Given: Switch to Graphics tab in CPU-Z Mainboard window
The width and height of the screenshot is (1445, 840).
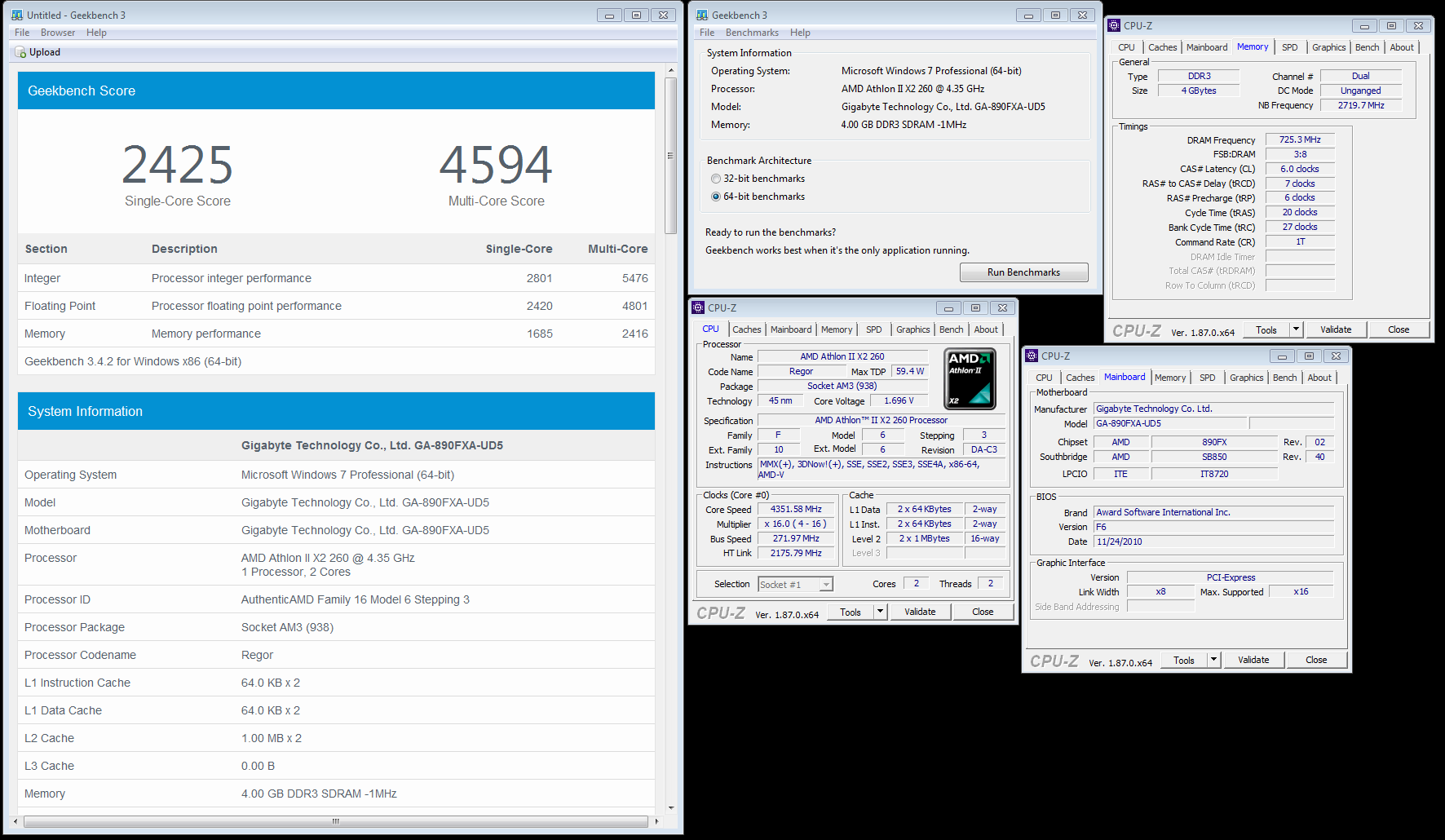Looking at the screenshot, I should click(x=1246, y=378).
